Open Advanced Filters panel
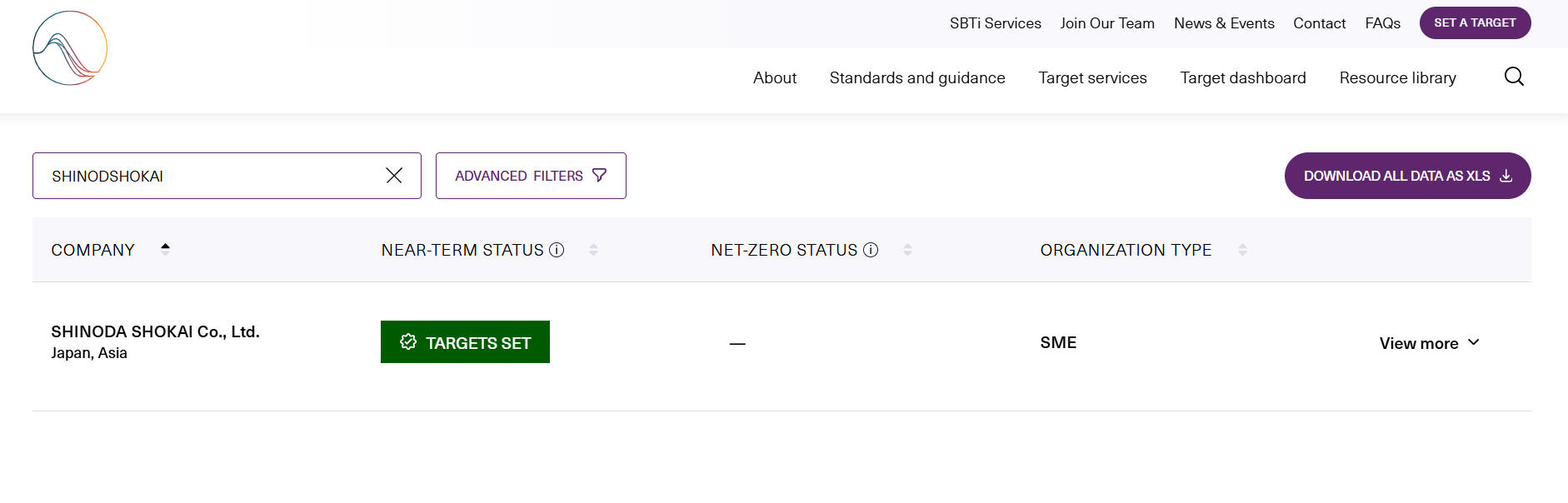1568x503 pixels. 531,176
